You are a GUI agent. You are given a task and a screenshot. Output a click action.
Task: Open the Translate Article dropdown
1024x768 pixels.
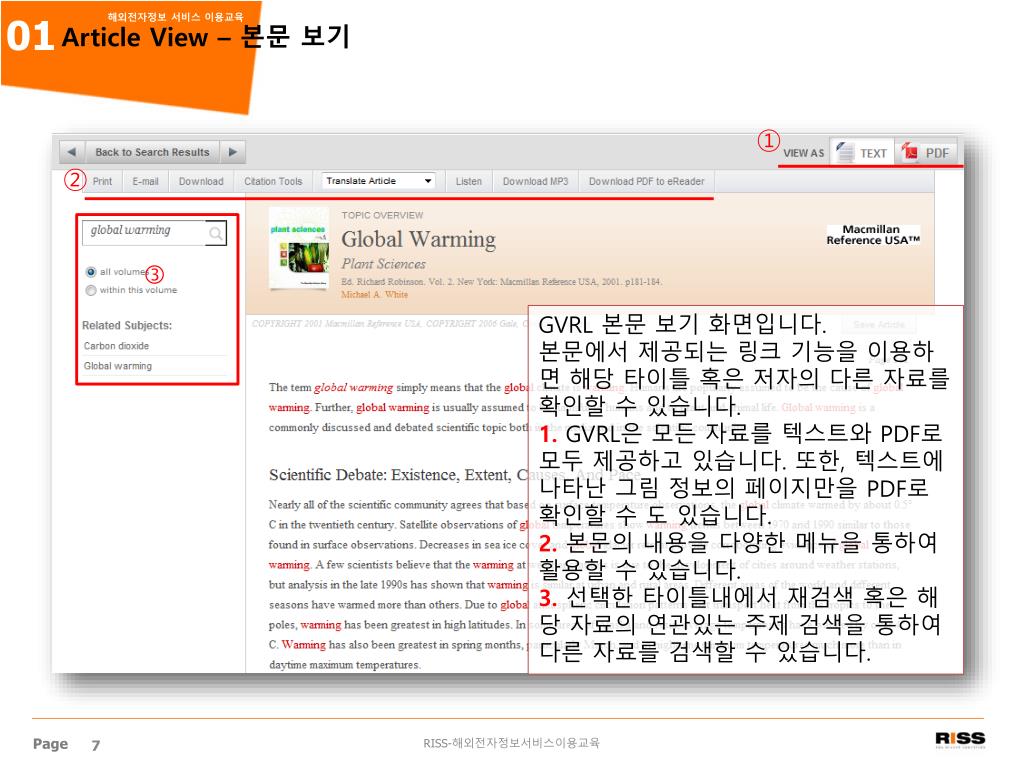[379, 181]
